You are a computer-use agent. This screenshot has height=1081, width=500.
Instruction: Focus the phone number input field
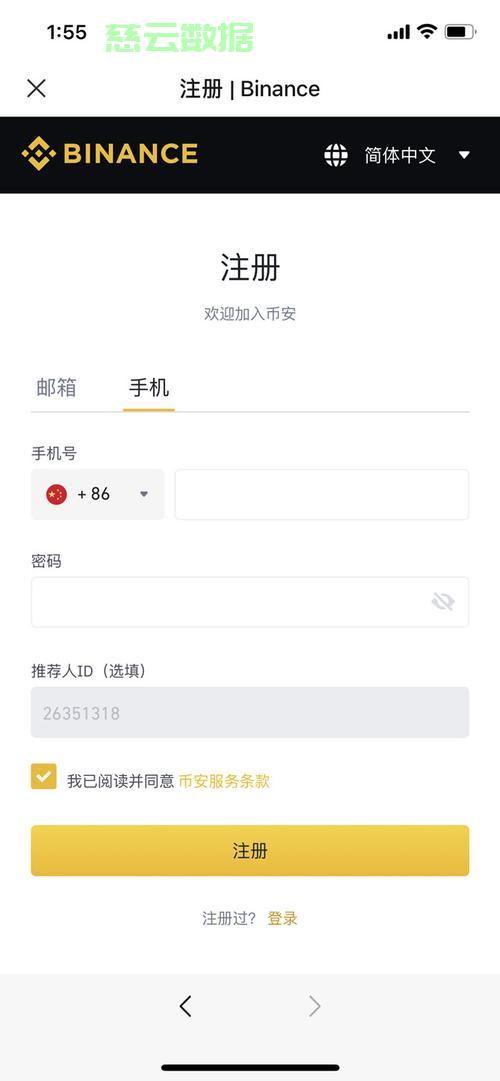coord(322,494)
